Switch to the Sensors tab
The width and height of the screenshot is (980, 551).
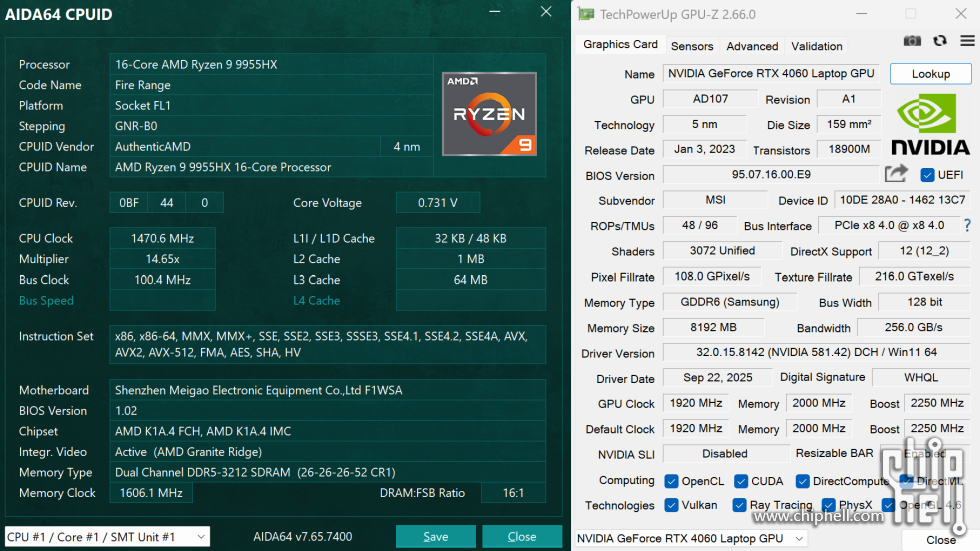(x=692, y=46)
